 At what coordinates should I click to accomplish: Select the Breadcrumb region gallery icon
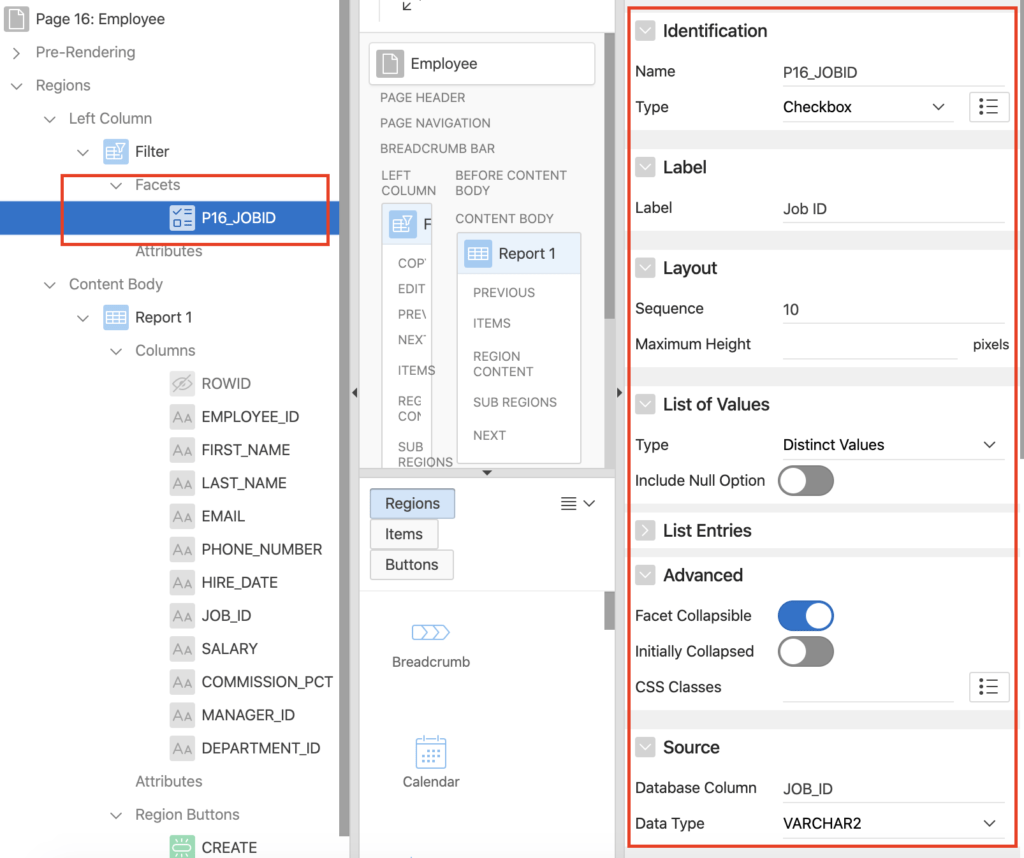[x=431, y=632]
